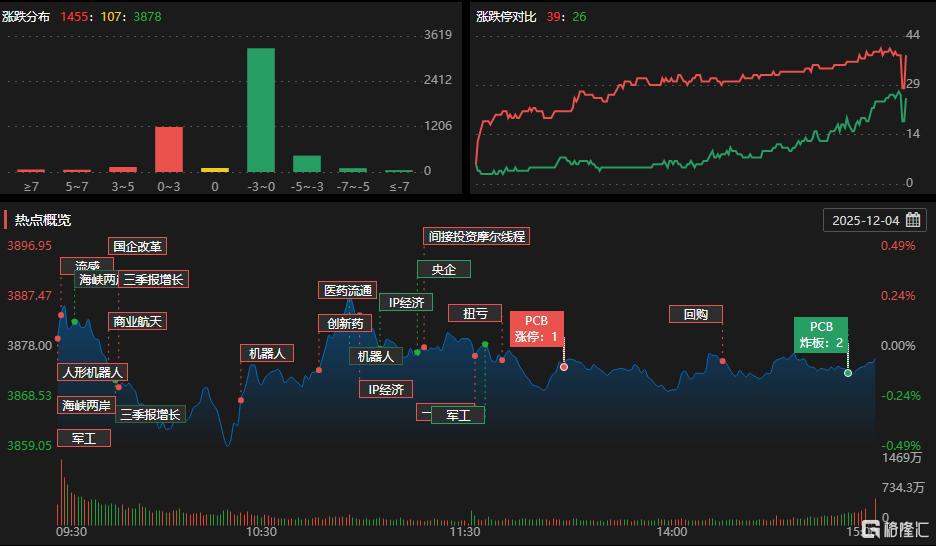
Task: Click the tall green -3~0 distribution bar
Action: pyautogui.click(x=261, y=110)
